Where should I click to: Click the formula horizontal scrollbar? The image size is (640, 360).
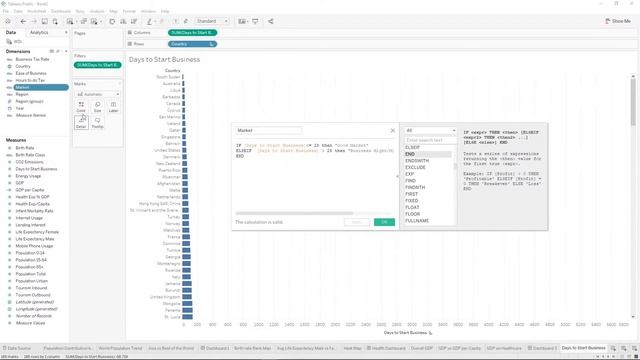[294, 213]
